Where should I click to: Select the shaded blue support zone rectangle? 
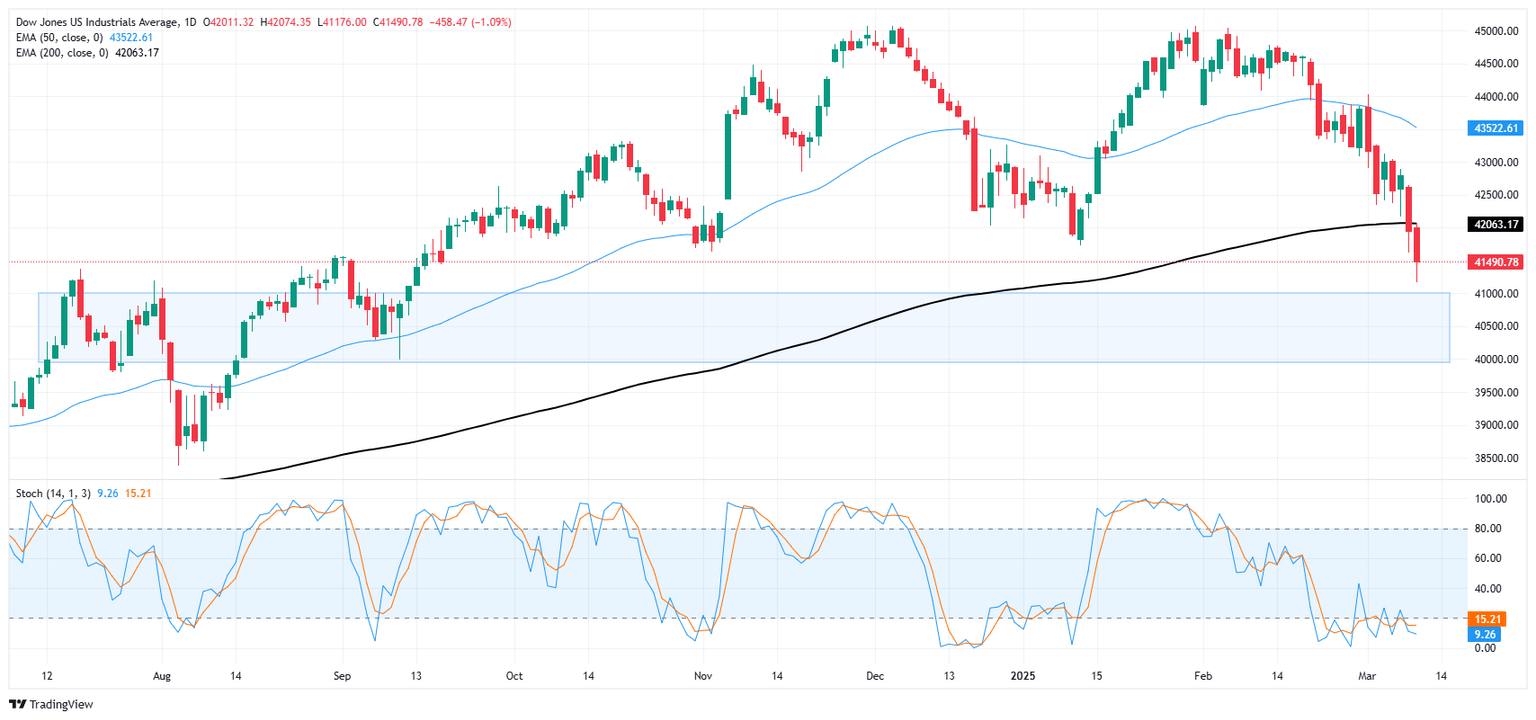pos(742,327)
